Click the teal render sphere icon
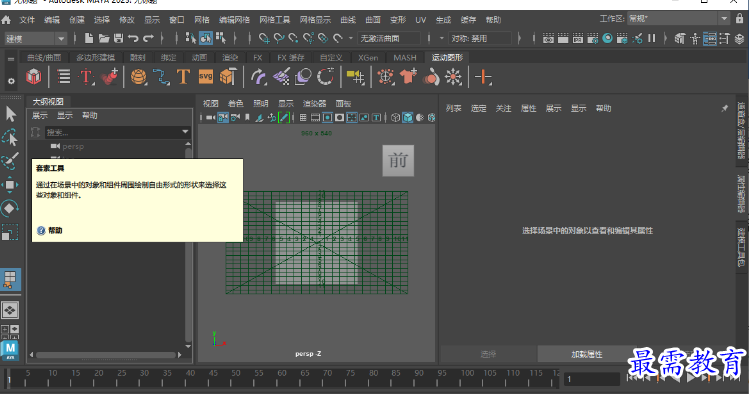The width and height of the screenshot is (752, 394). click(x=607, y=38)
